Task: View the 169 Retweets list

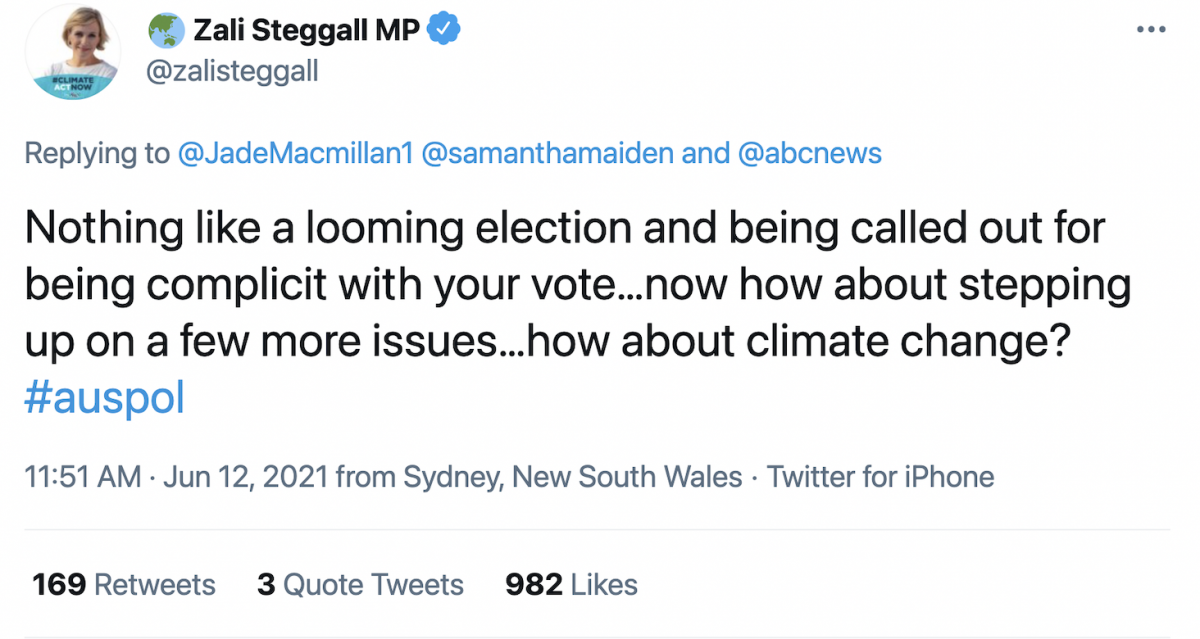Action: 124,584
